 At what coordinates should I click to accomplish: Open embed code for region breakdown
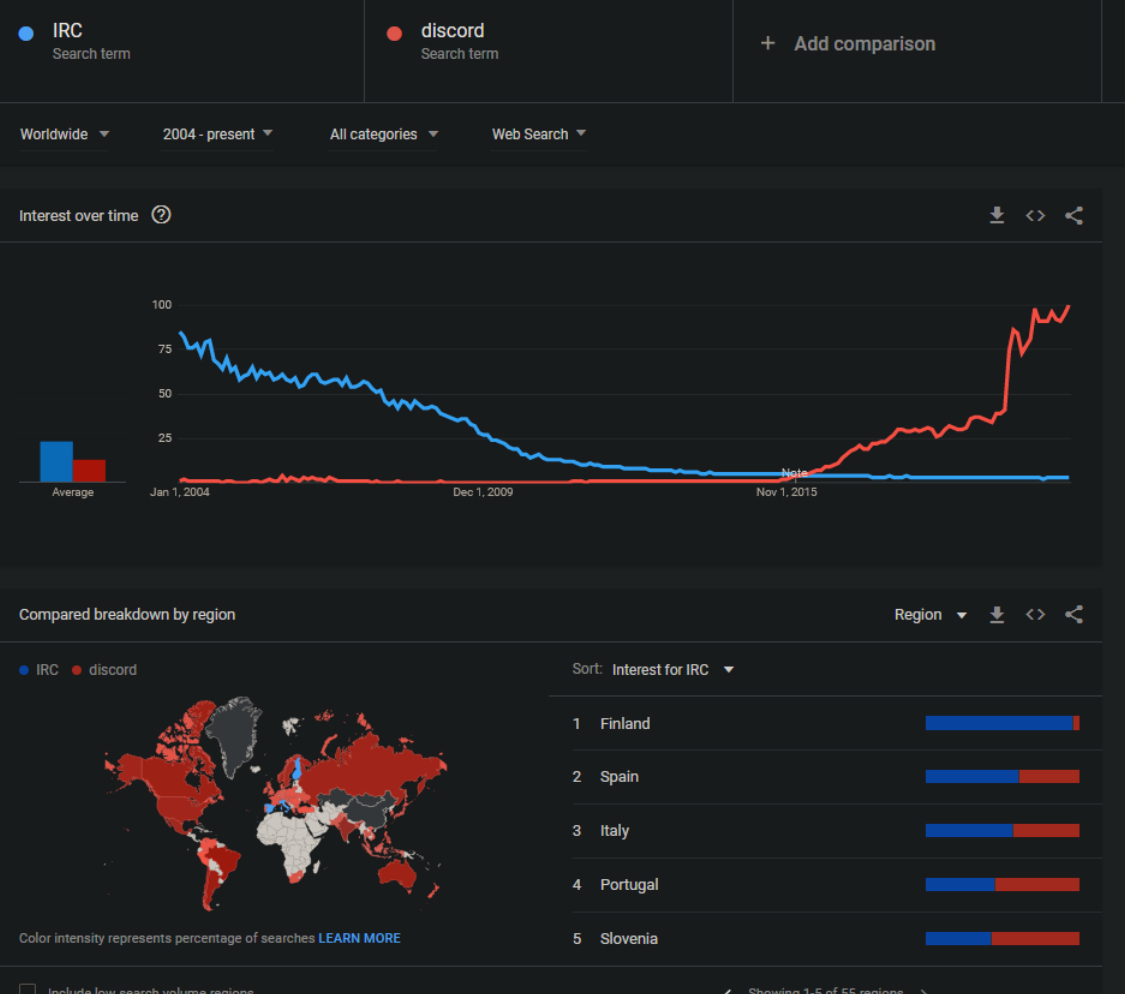(x=1035, y=614)
